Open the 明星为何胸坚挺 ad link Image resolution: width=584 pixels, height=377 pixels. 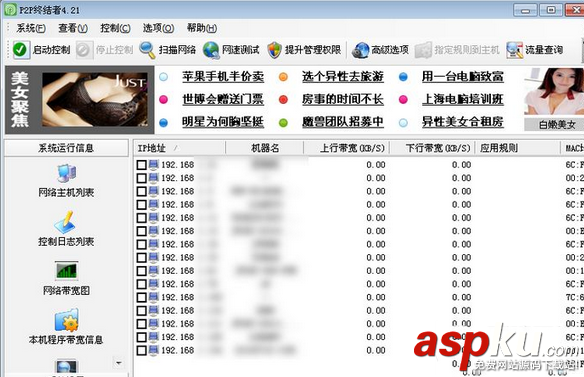click(x=223, y=122)
